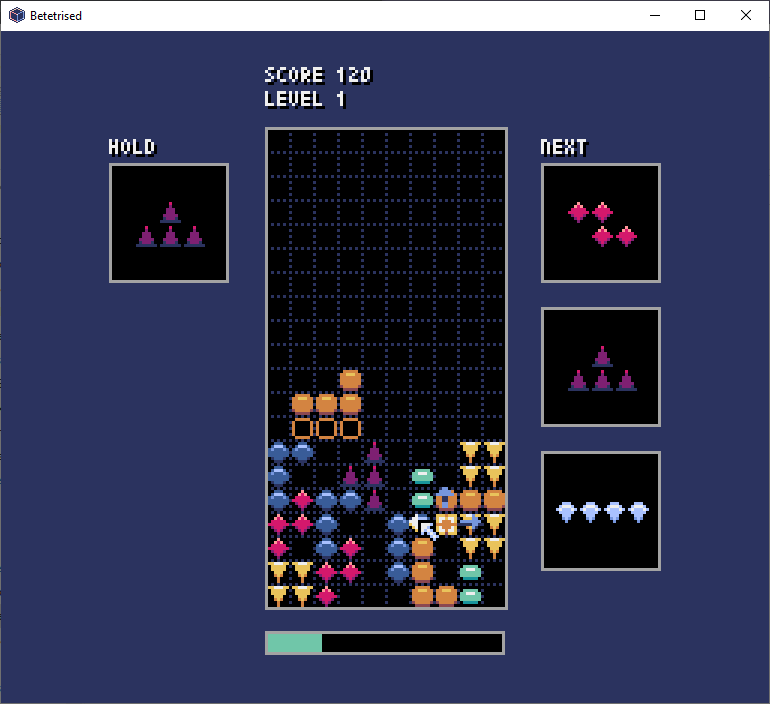Select the purple T-piece in second NEXT box
Viewport: 770px width, 704px height.
click(603, 368)
